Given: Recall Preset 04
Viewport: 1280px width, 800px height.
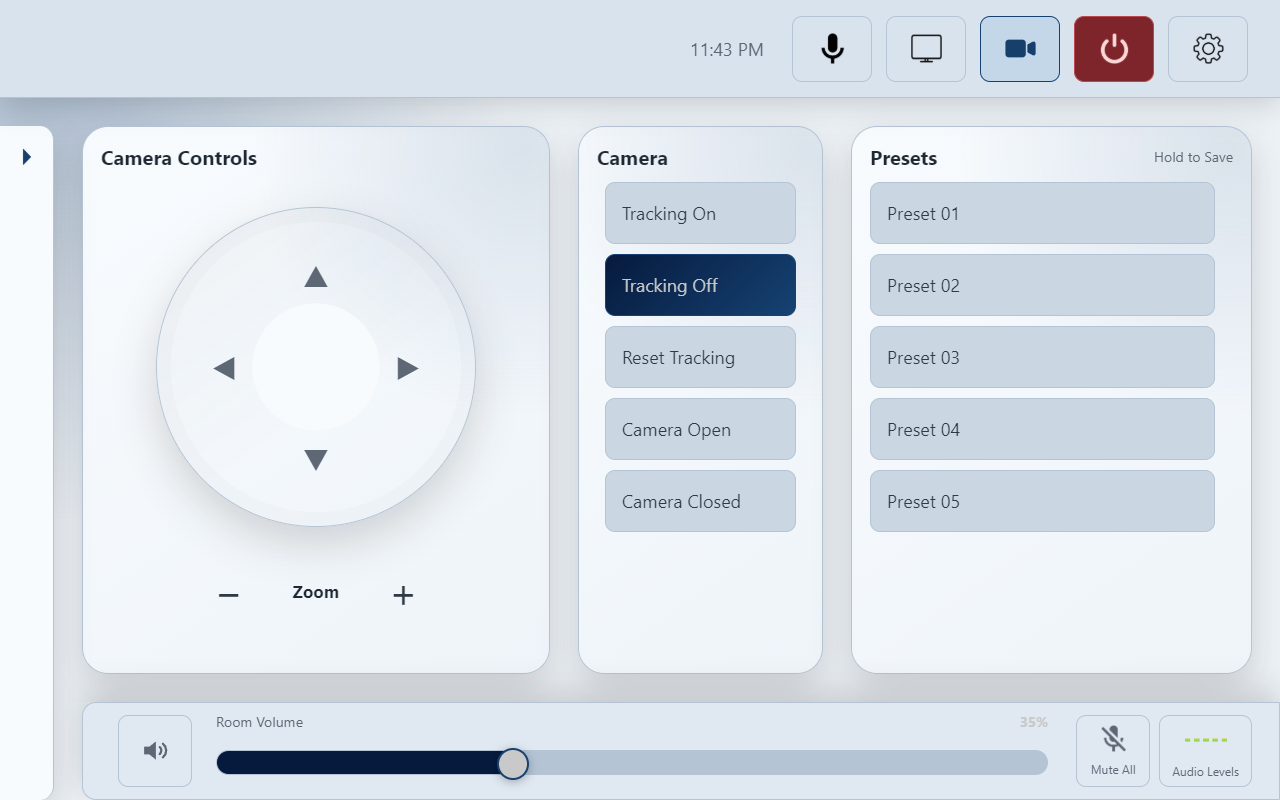Looking at the screenshot, I should click(x=1042, y=429).
